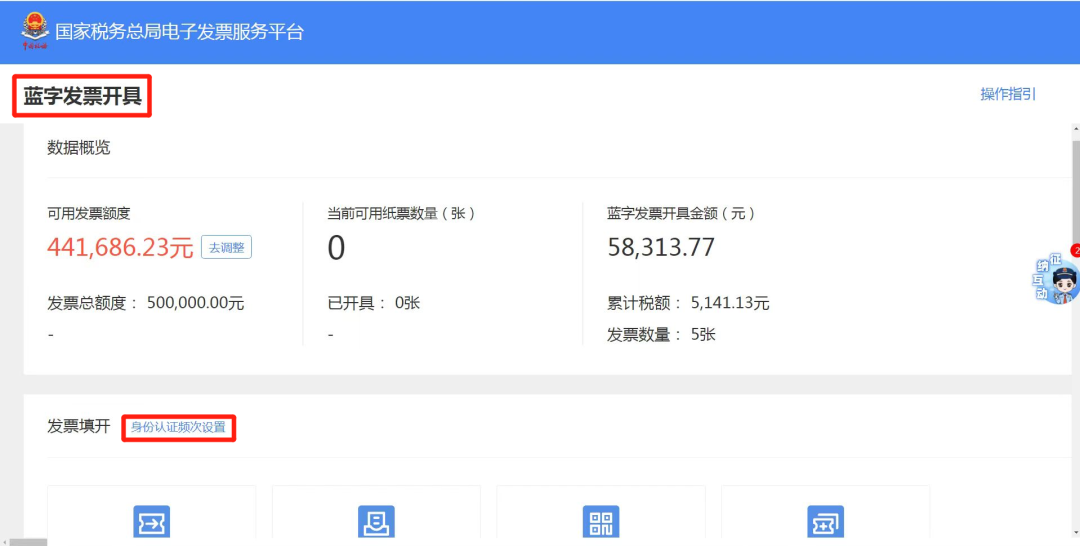Open 身份认证频次设置 link

pyautogui.click(x=178, y=428)
